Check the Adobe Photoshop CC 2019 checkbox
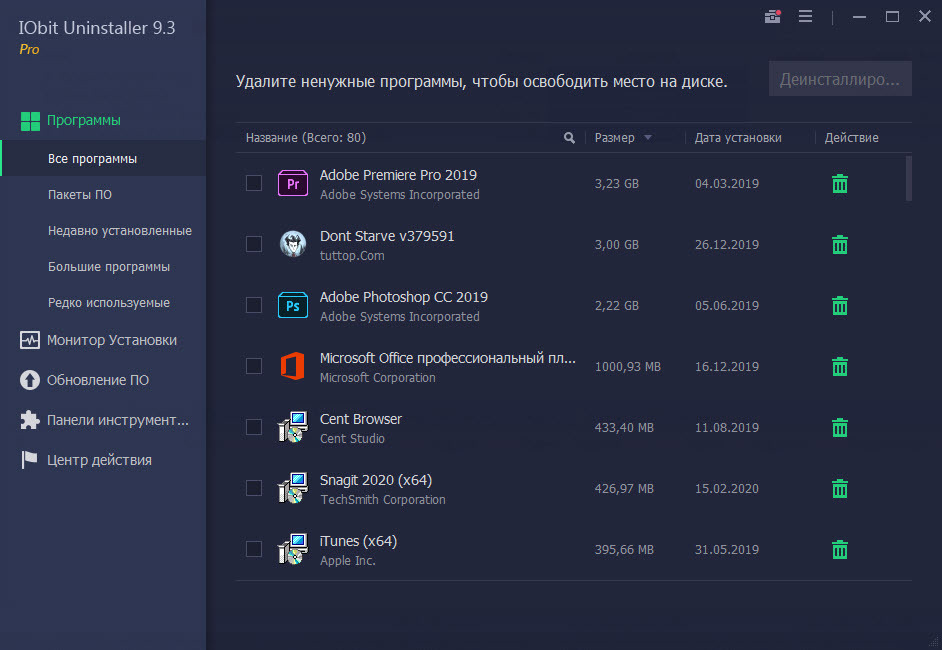Viewport: 942px width, 650px height. click(254, 305)
